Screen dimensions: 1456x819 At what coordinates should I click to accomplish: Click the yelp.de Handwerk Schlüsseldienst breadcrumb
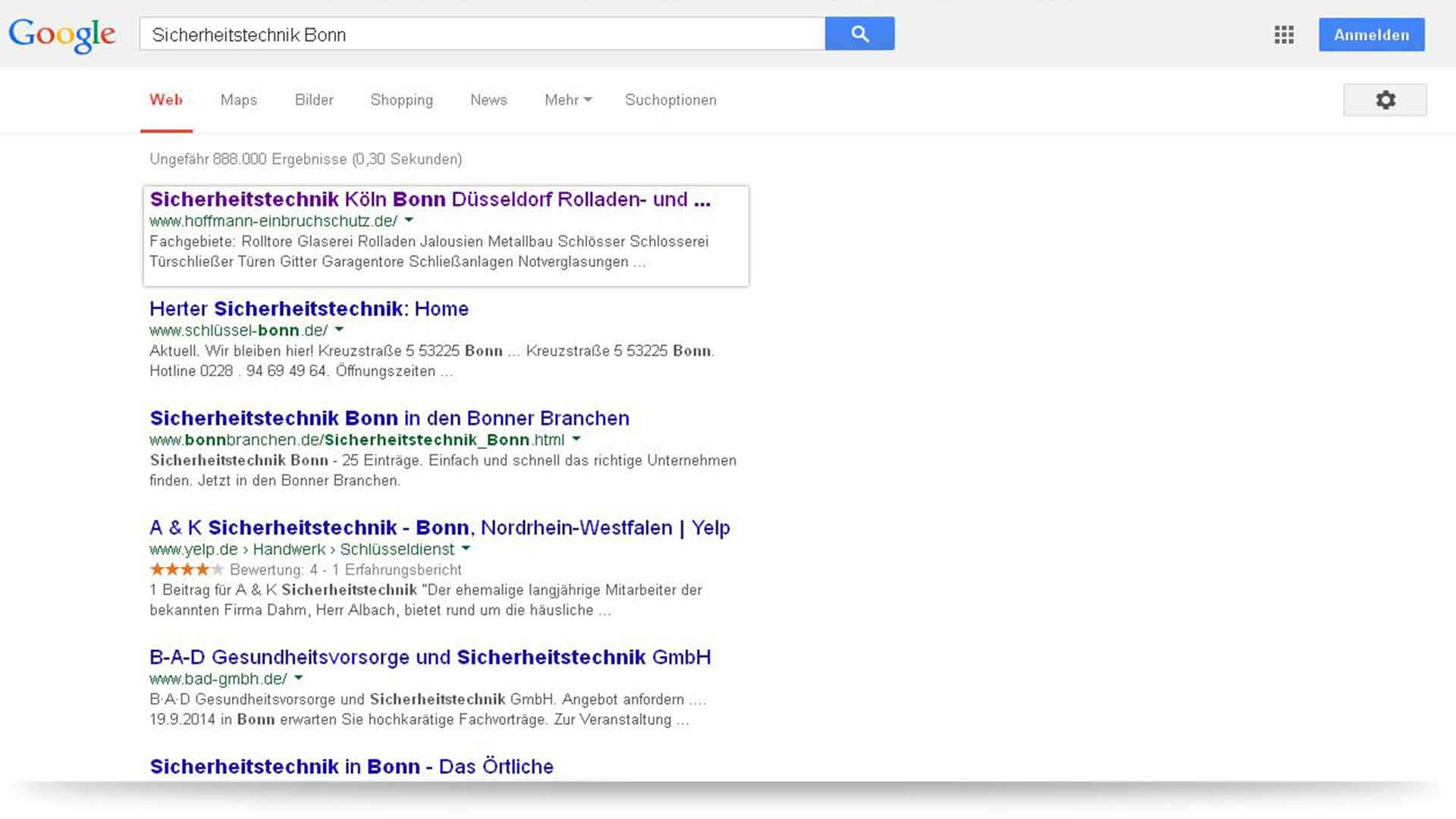click(x=302, y=549)
